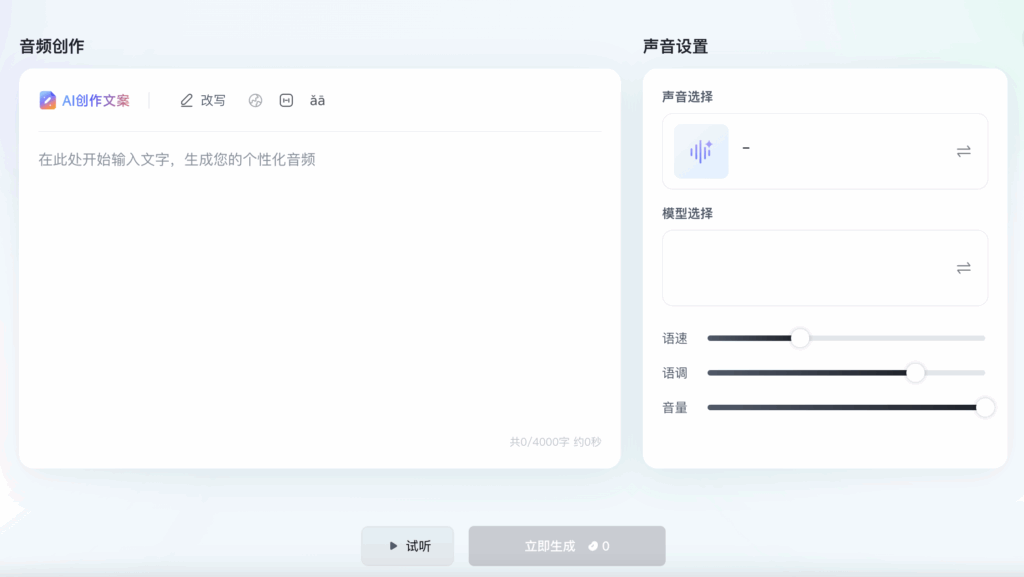The image size is (1024, 577).
Task: Open the AI创作文案 copywriting assistant
Action: (x=85, y=100)
